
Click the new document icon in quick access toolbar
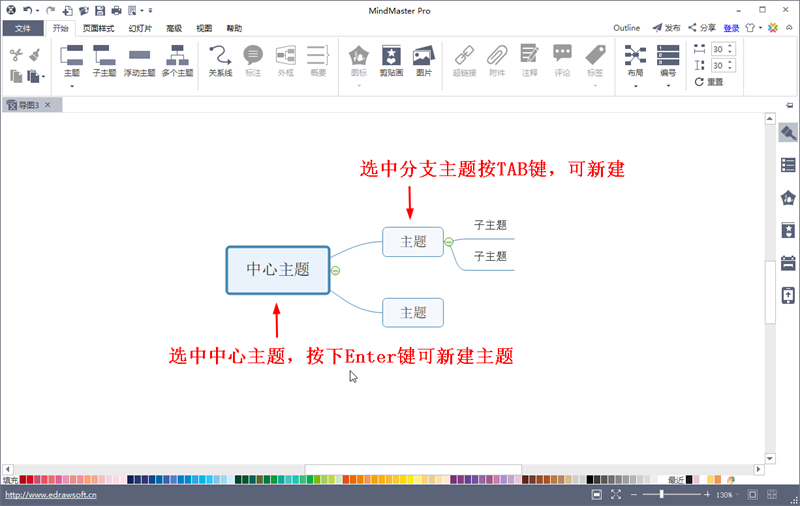pos(67,10)
